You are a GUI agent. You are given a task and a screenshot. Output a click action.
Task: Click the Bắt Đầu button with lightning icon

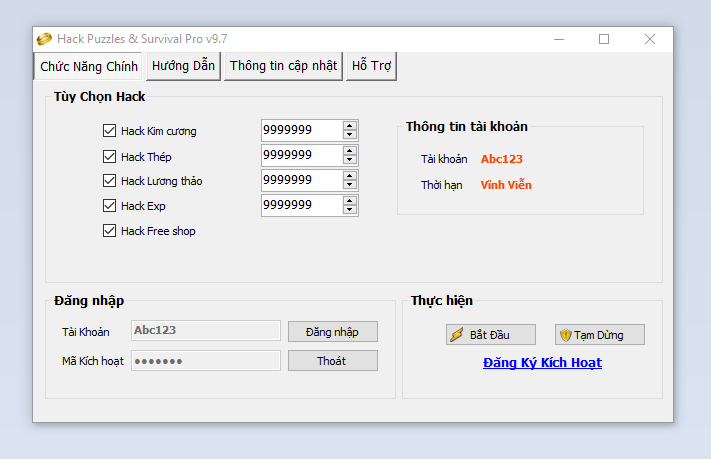[x=491, y=335]
